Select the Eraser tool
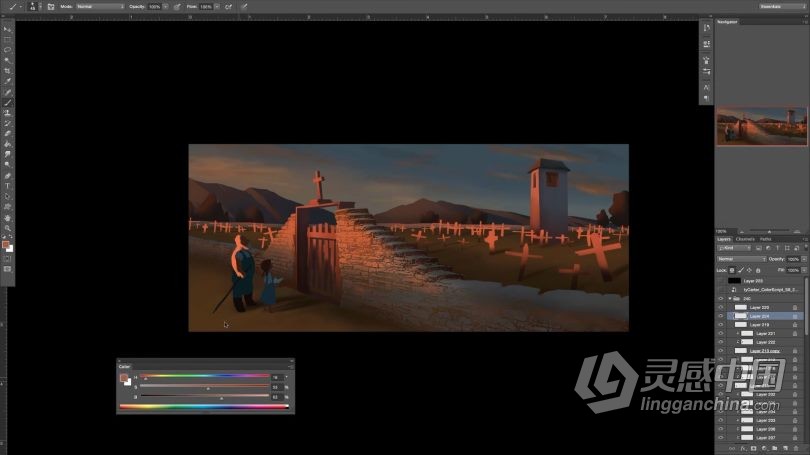 click(7, 134)
